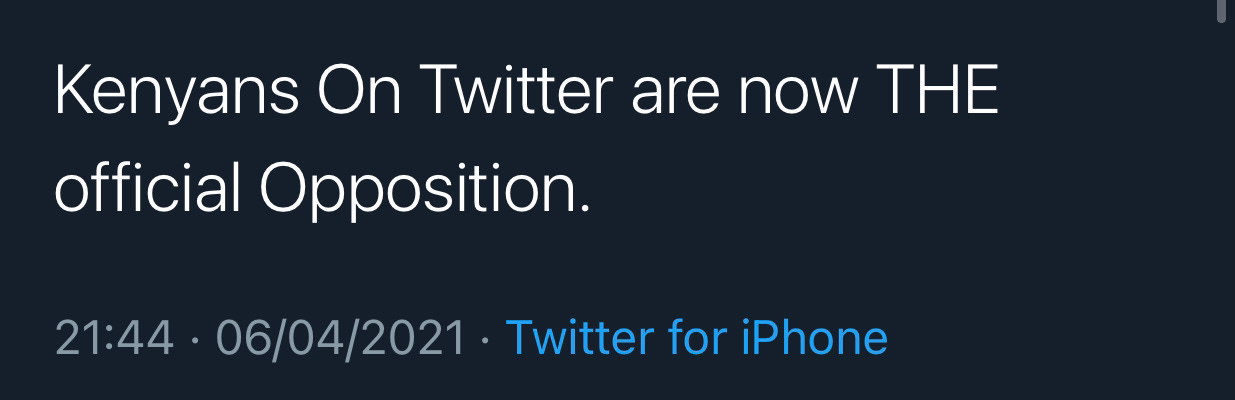Screen dimensions: 1235x400
Task: Click the 06/04/2021 date
Action: pyautogui.click(x=342, y=337)
